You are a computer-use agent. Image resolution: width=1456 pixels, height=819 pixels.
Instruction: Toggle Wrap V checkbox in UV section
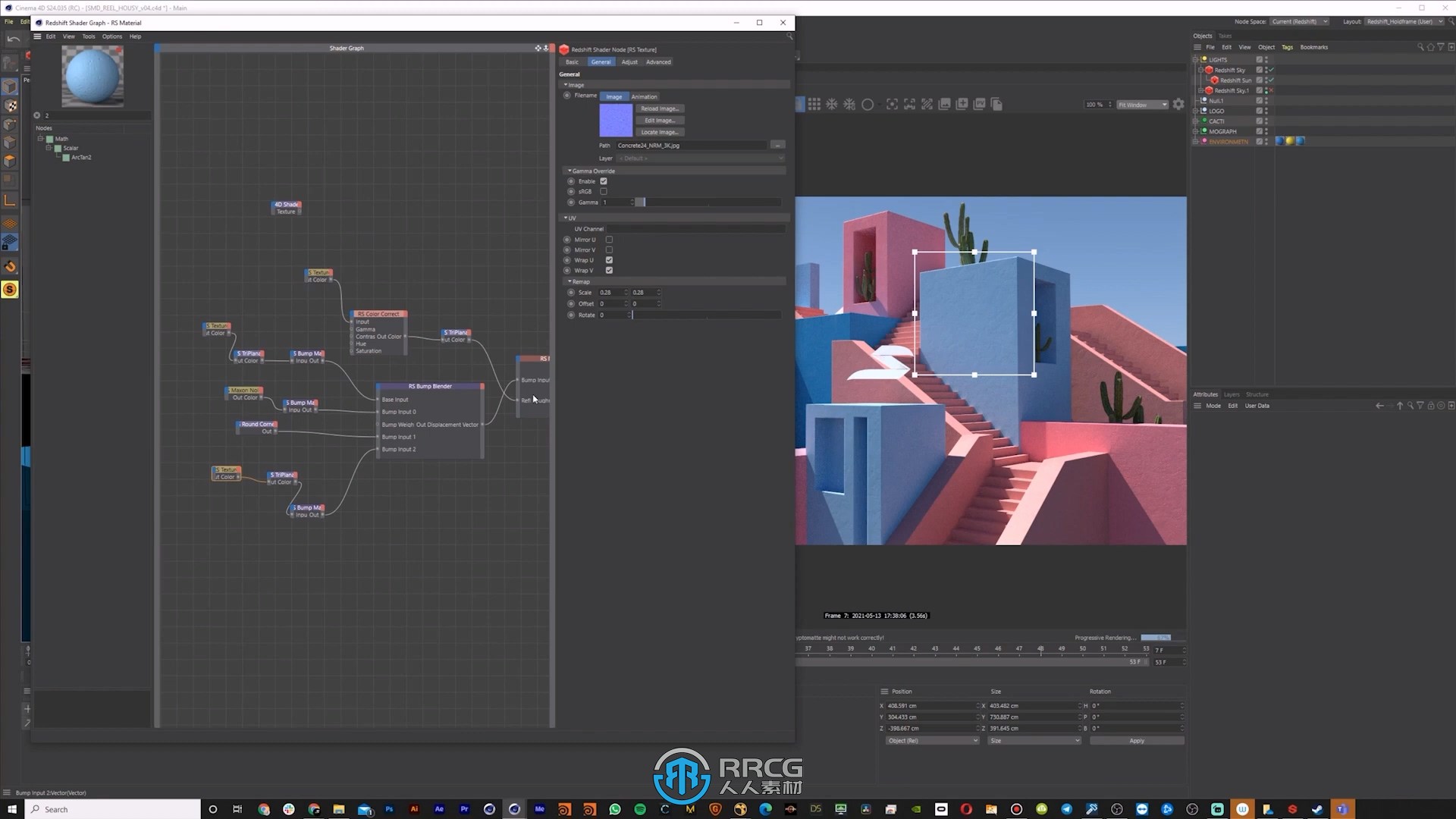(609, 270)
